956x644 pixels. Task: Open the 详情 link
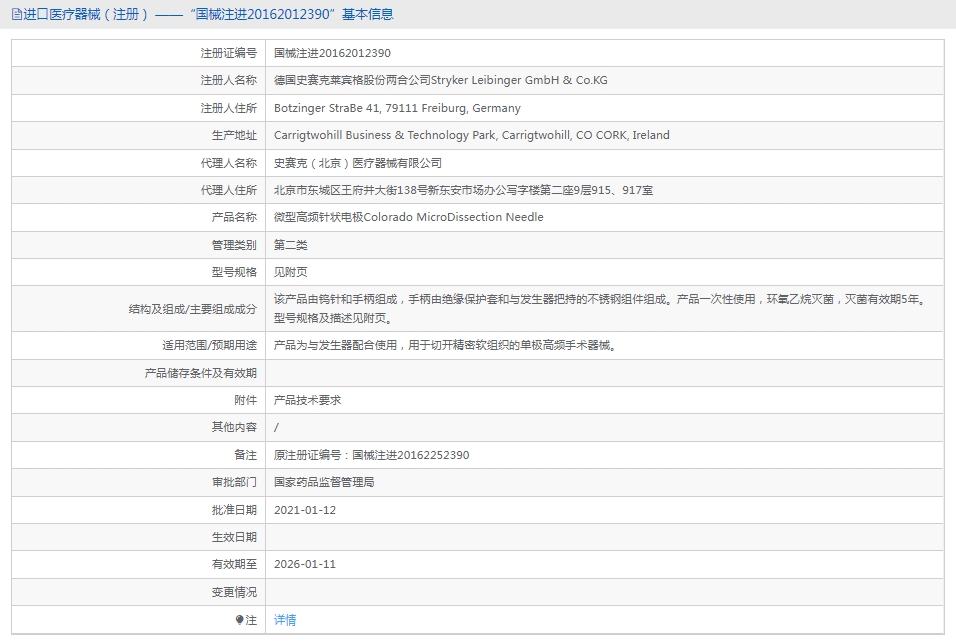click(285, 620)
